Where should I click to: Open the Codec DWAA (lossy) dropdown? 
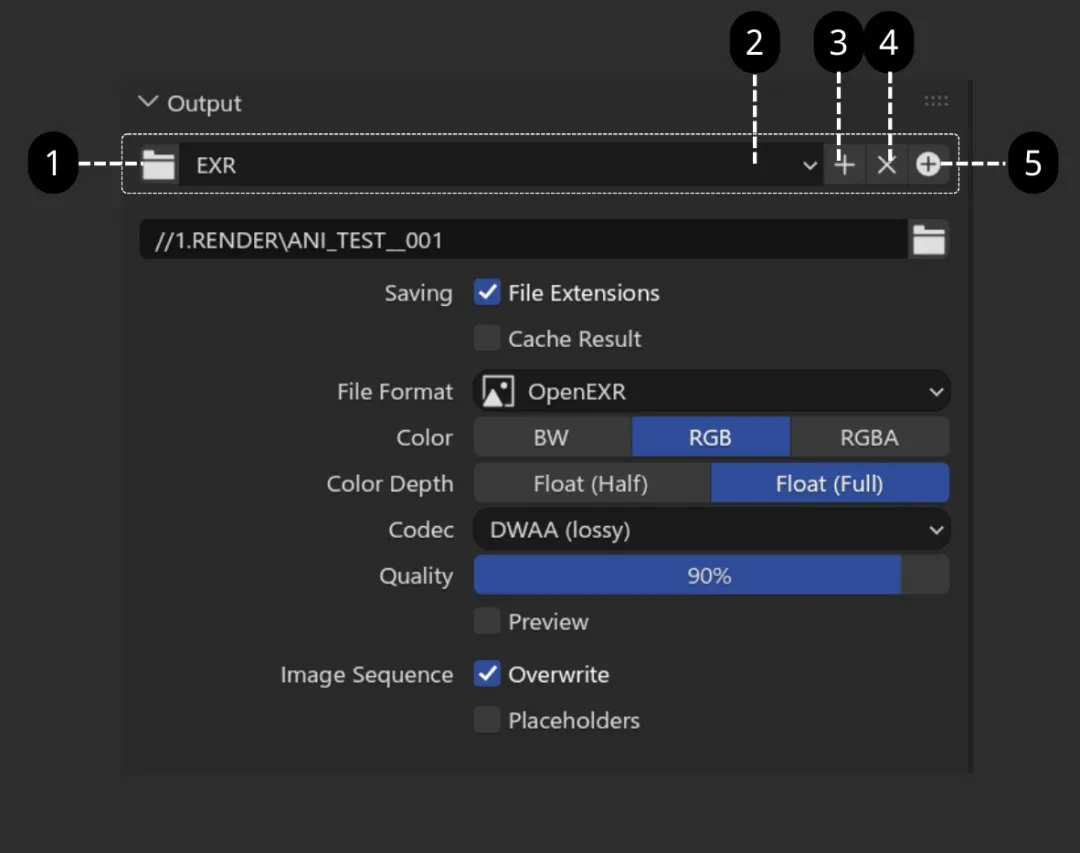click(x=710, y=530)
